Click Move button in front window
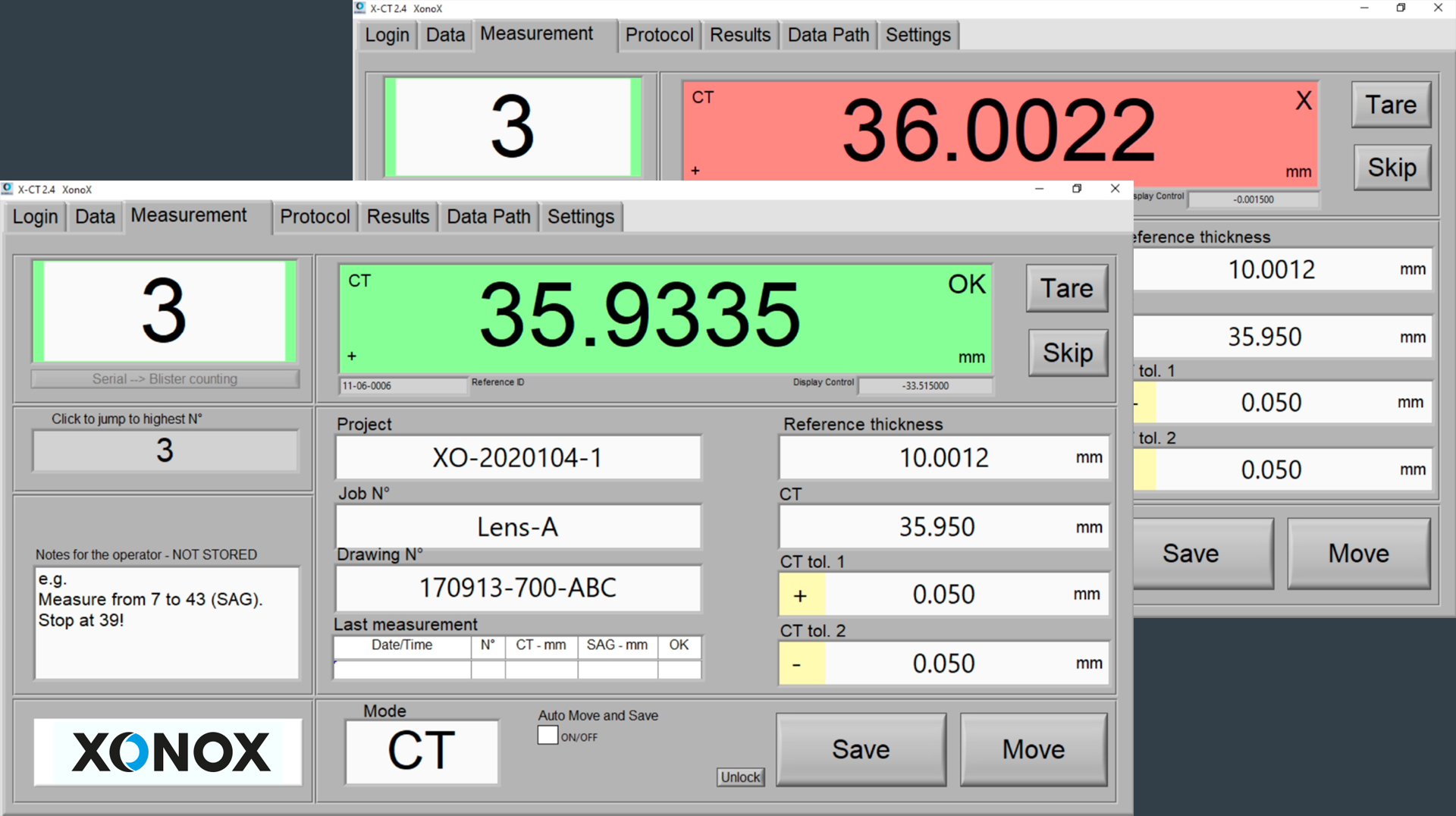Screen dimensions: 1456x816 tap(1034, 749)
